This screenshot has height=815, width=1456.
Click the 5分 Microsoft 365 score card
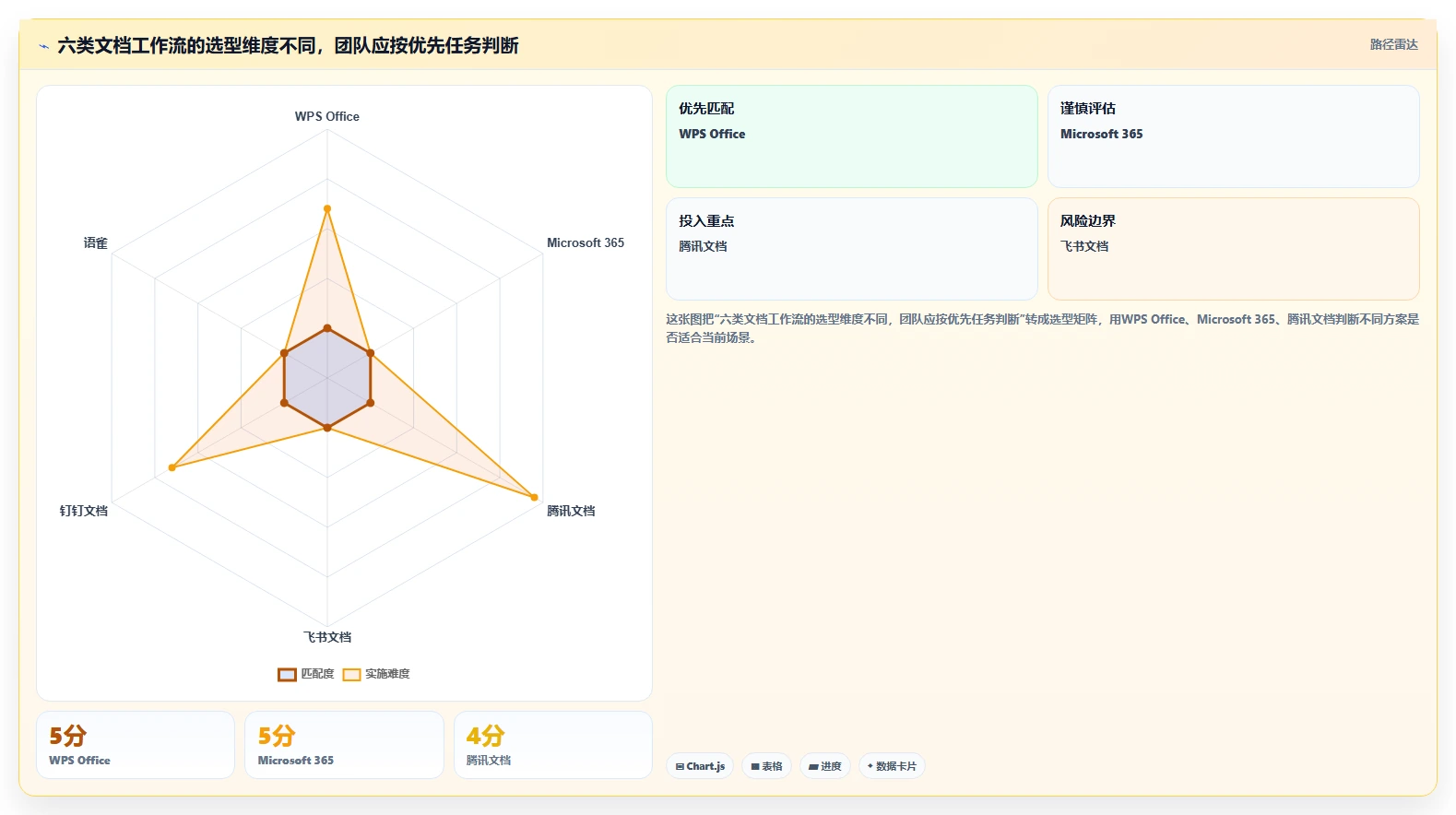click(x=344, y=745)
